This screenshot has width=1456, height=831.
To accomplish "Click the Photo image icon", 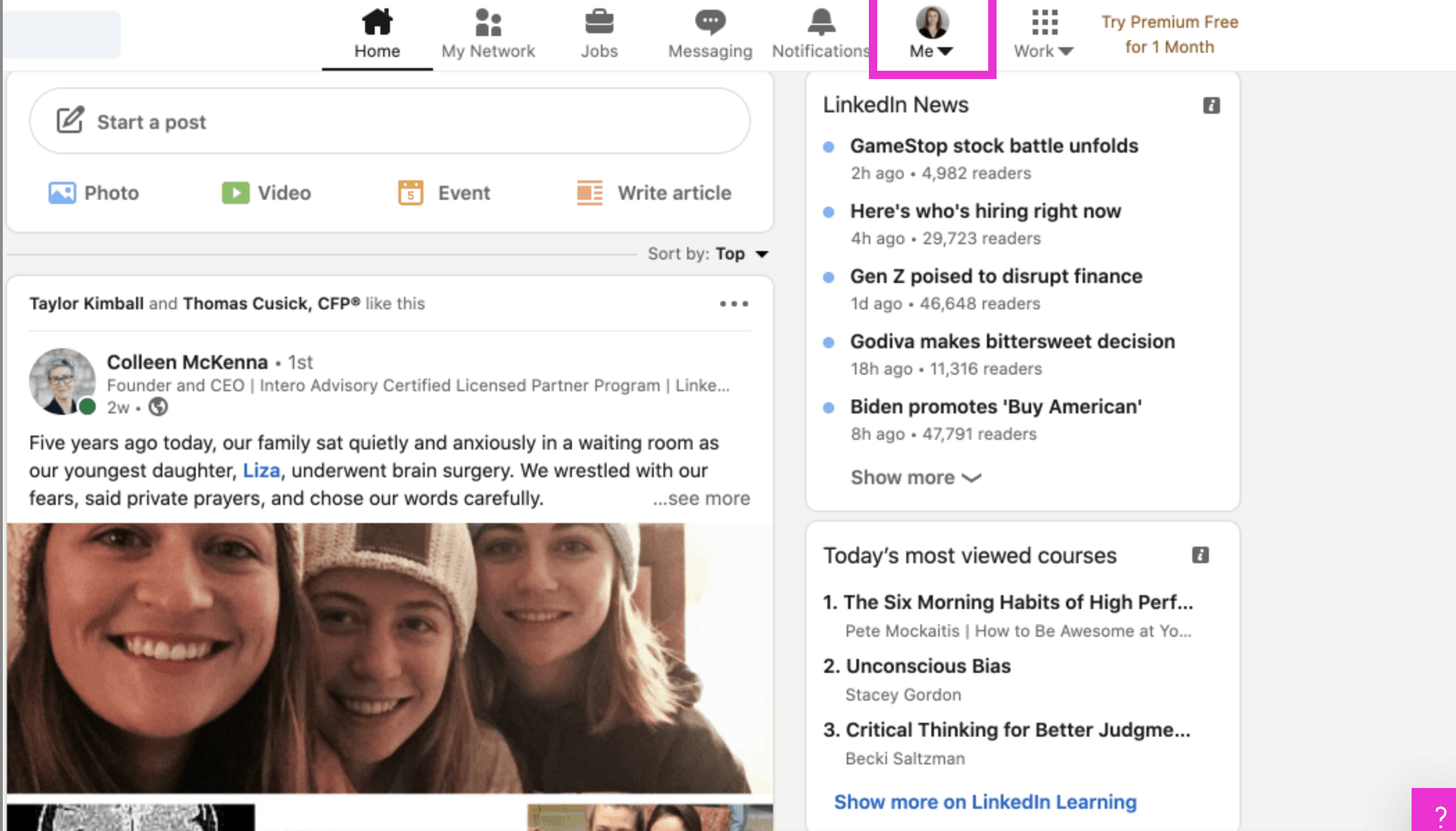I will click(62, 192).
